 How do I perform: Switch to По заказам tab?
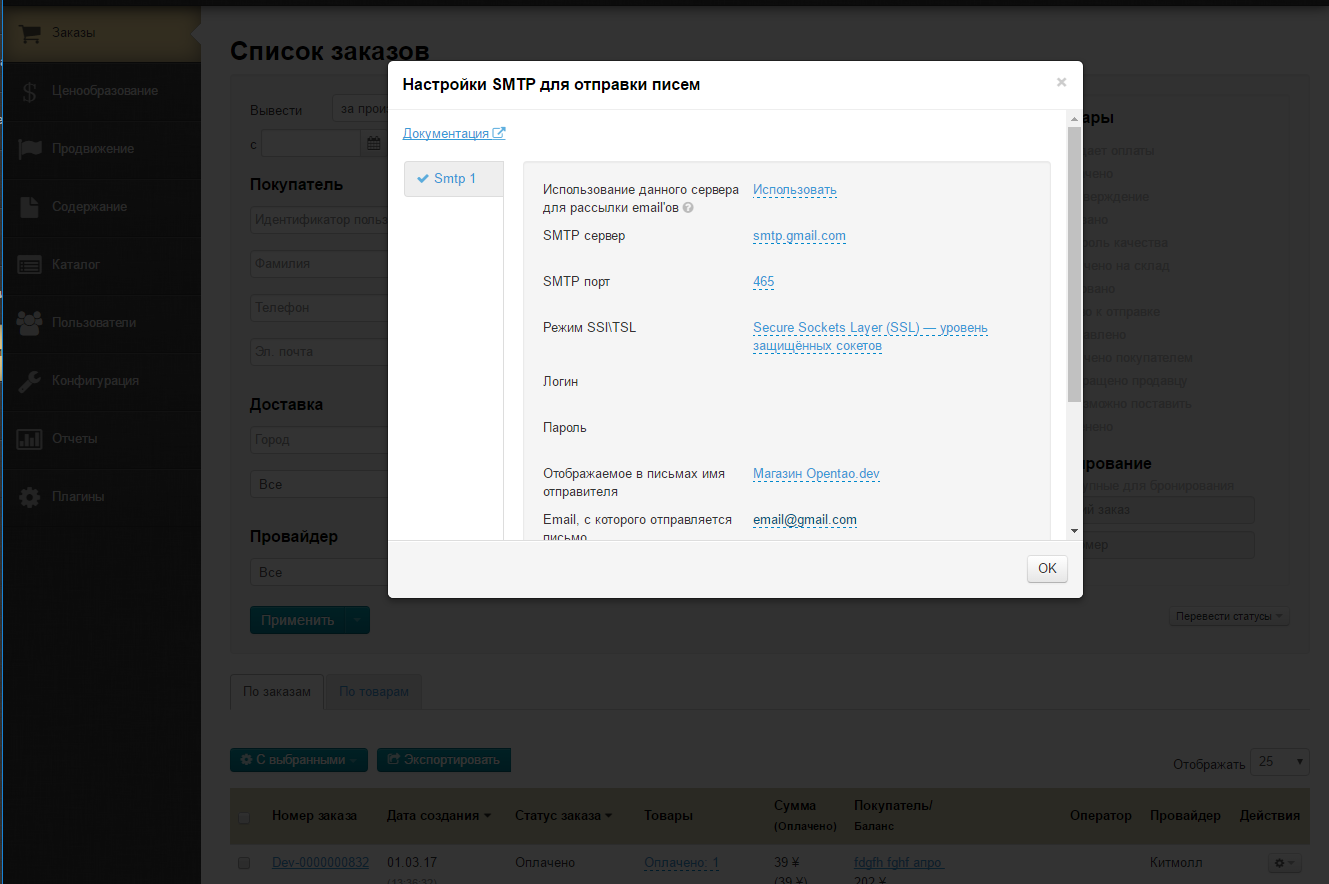tap(277, 692)
